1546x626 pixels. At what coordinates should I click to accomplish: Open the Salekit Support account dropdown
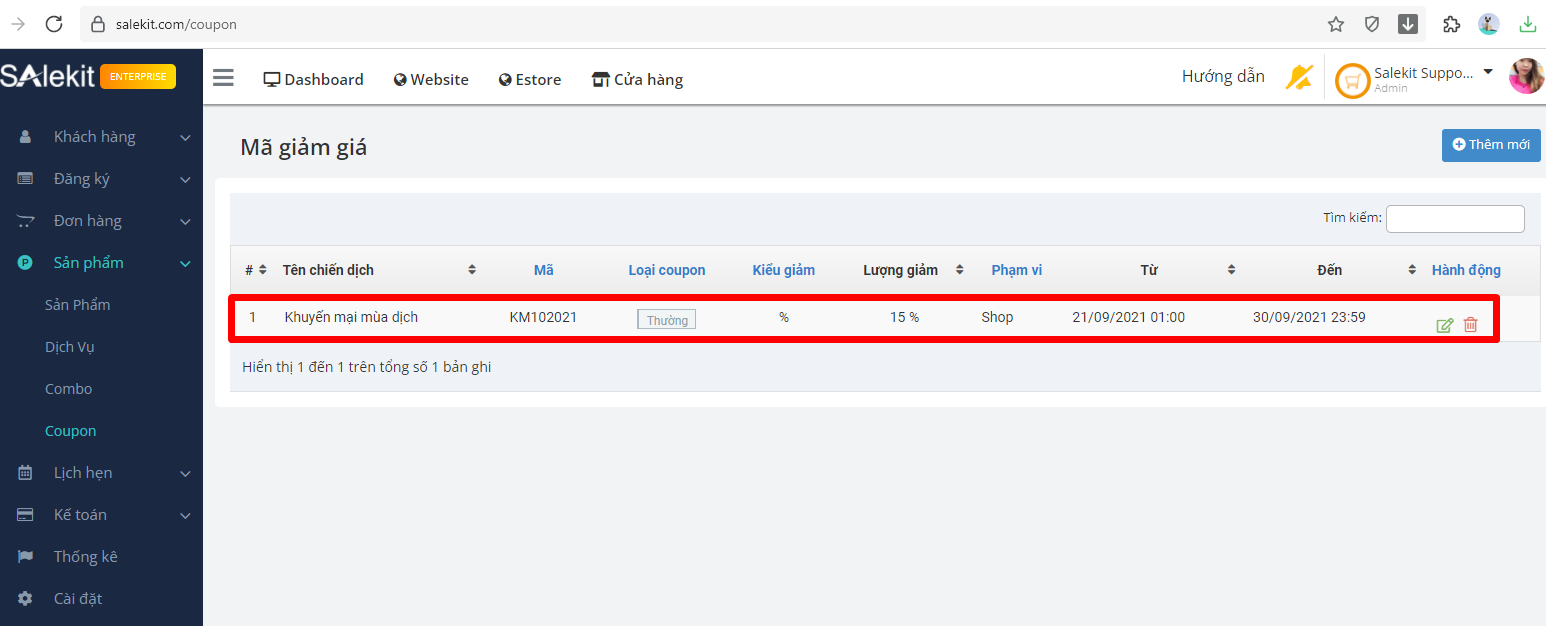pyautogui.click(x=1433, y=79)
